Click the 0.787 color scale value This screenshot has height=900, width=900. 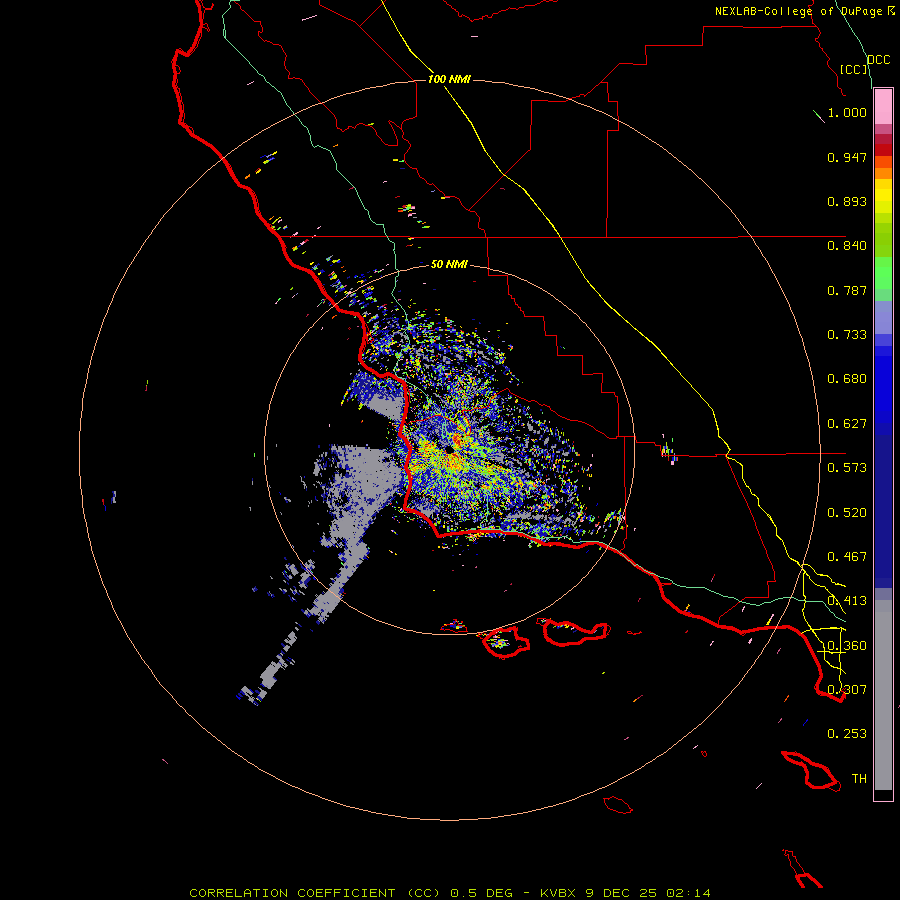[847, 290]
